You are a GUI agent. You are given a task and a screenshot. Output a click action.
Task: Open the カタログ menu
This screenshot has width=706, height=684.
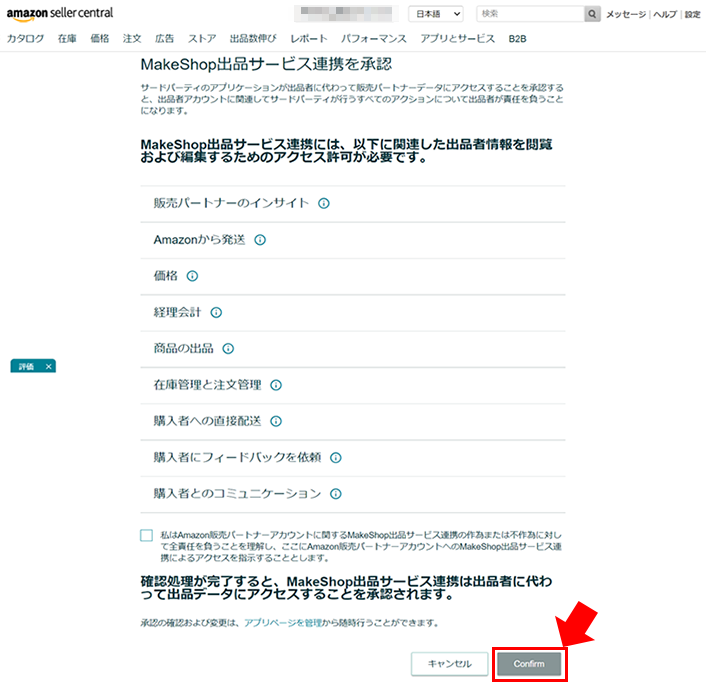[26, 39]
